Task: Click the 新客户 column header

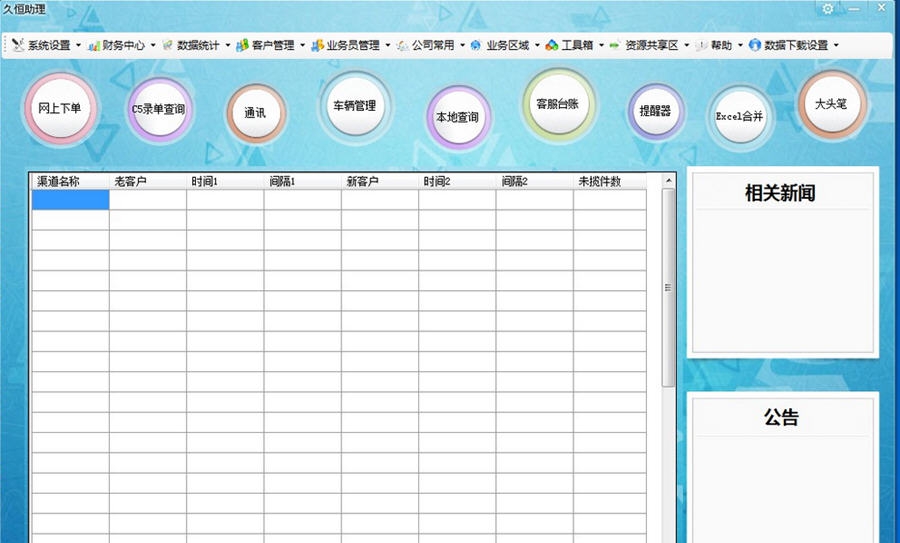Action: 379,181
